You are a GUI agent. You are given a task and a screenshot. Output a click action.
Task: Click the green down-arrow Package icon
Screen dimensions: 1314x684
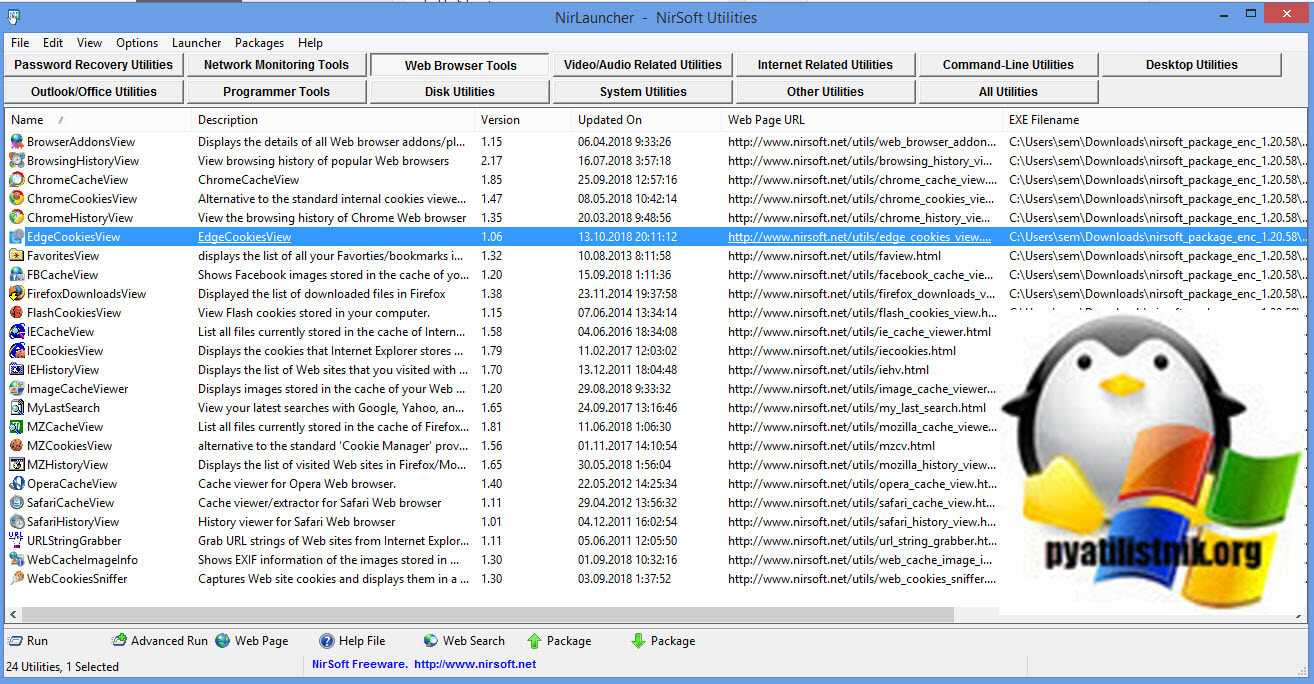coord(638,641)
